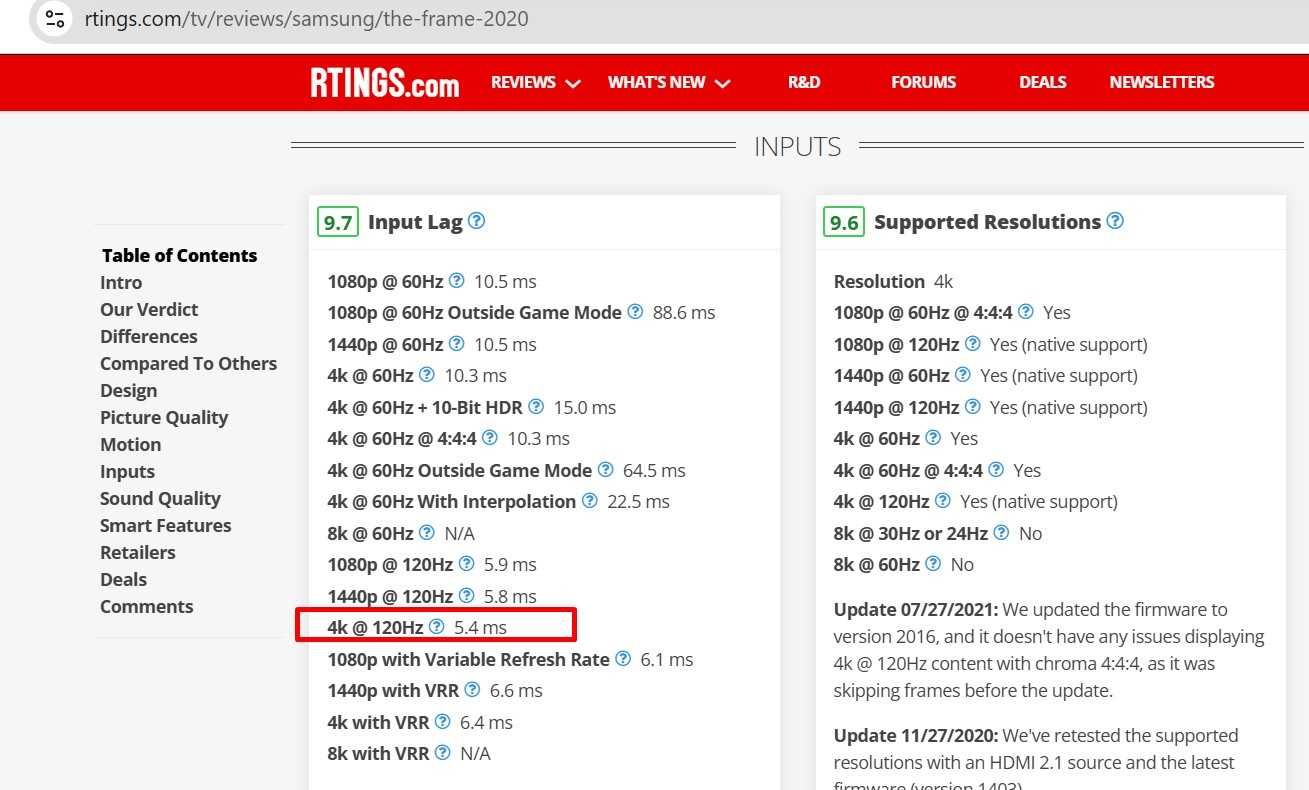Image resolution: width=1309 pixels, height=790 pixels.
Task: Jump to Comments section
Action: click(x=146, y=606)
